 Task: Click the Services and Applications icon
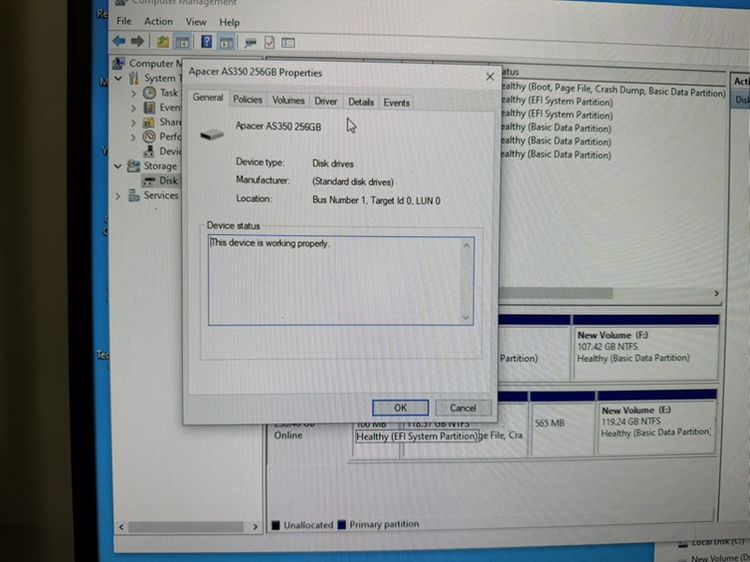(x=134, y=195)
